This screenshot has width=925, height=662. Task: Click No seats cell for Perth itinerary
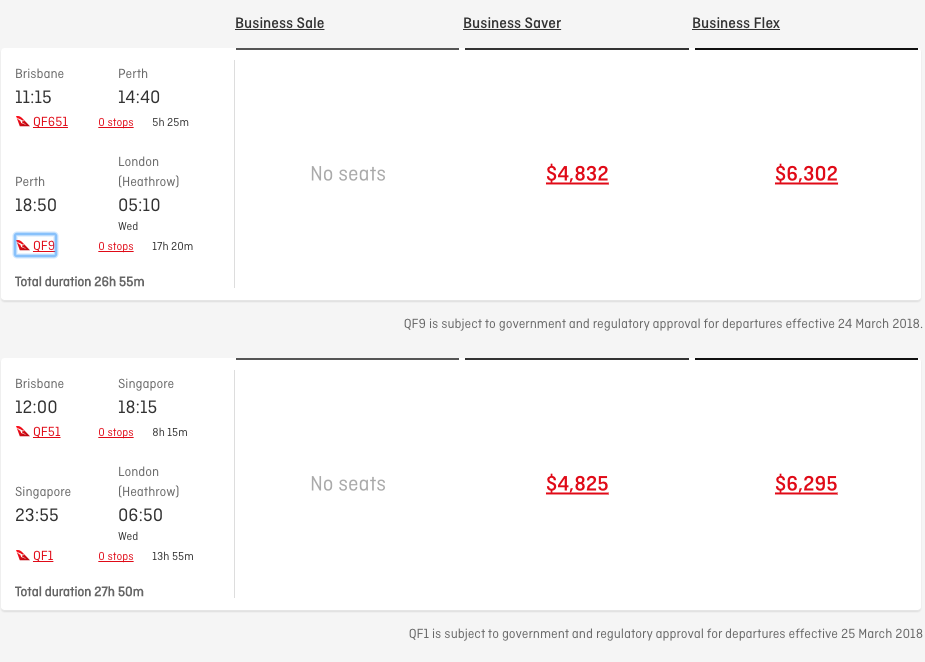348,173
